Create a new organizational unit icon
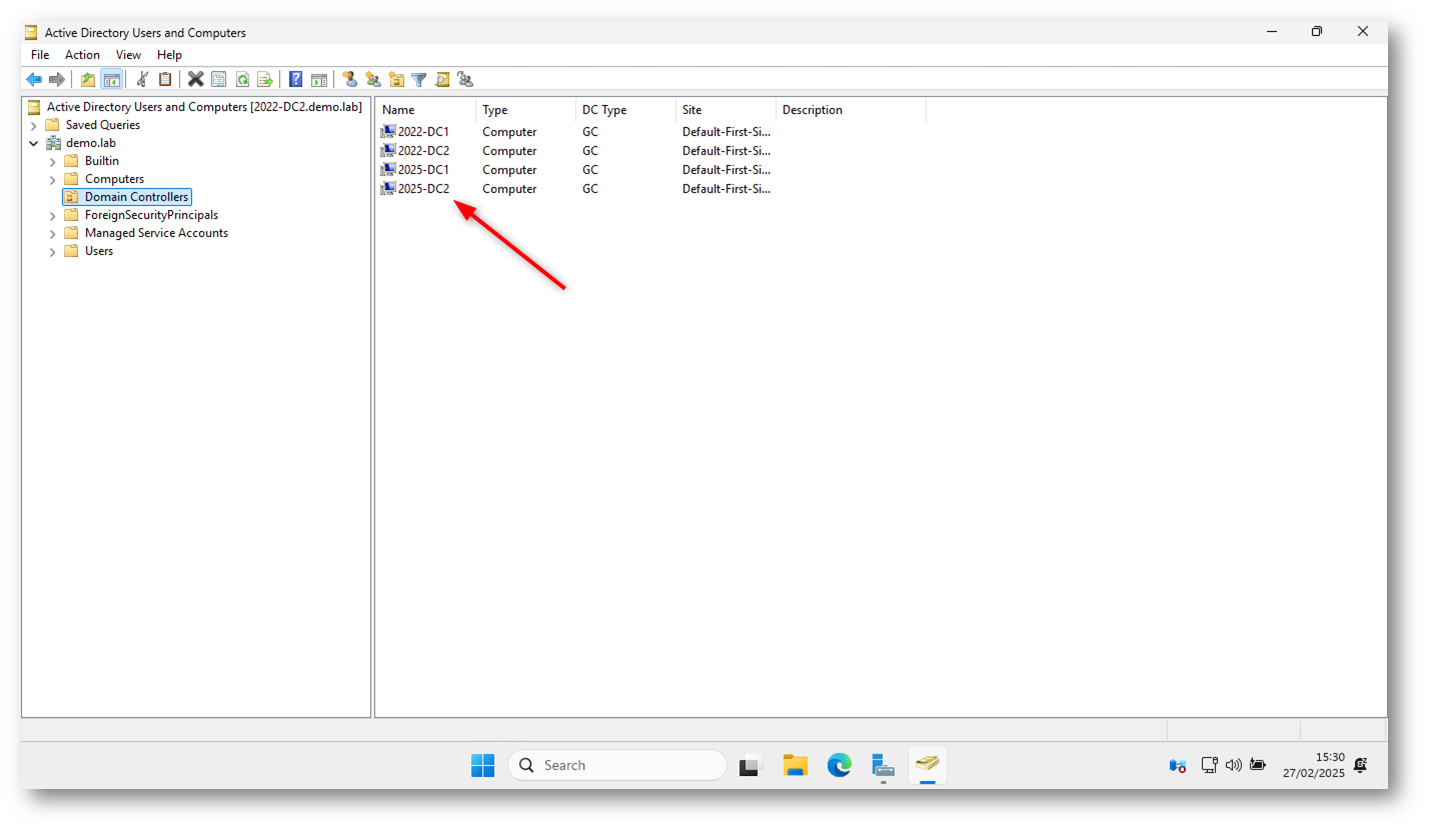Screen dimensions: 1430x831 tap(396, 79)
